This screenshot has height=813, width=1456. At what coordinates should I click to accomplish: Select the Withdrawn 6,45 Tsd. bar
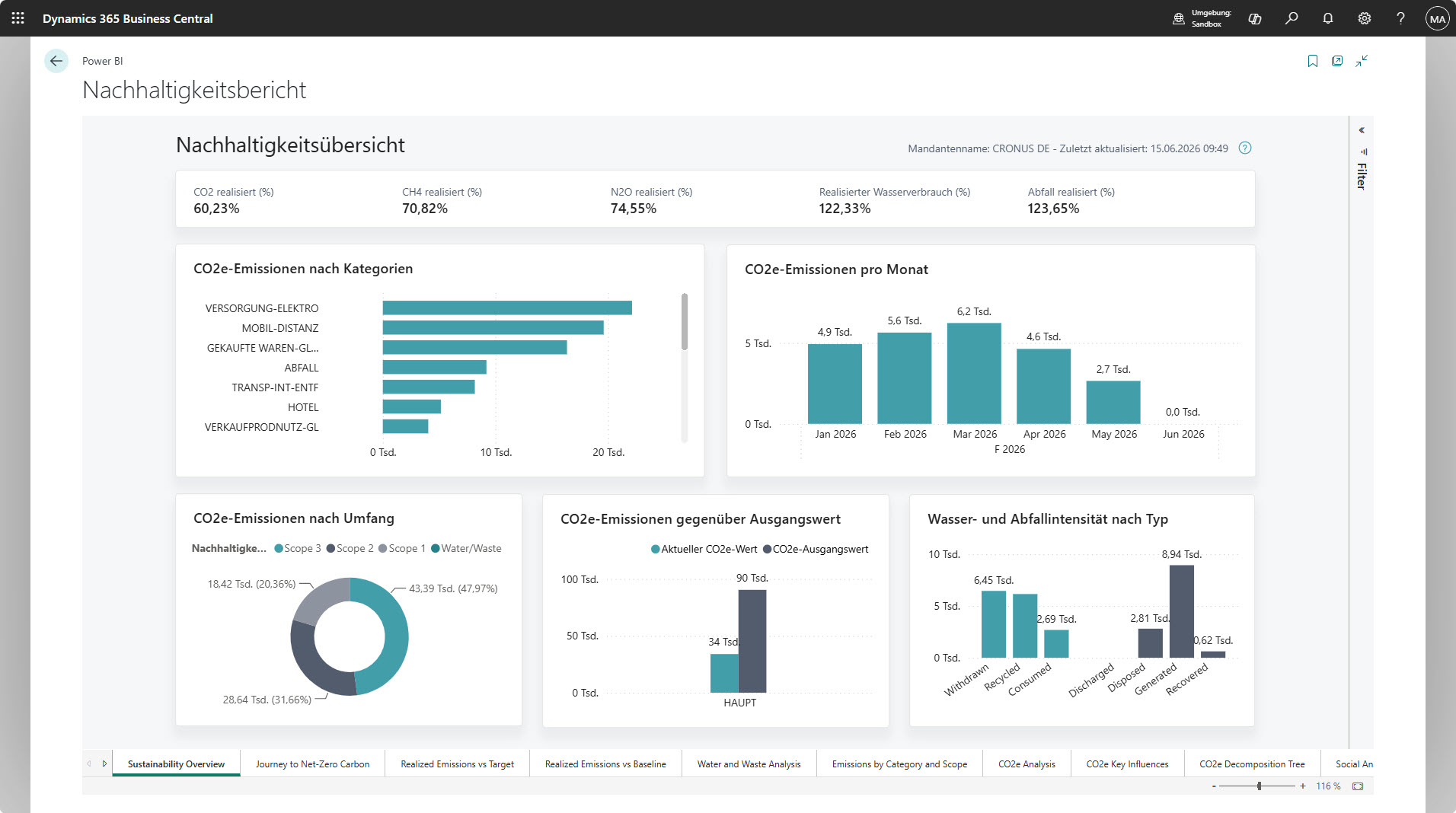[x=993, y=624]
